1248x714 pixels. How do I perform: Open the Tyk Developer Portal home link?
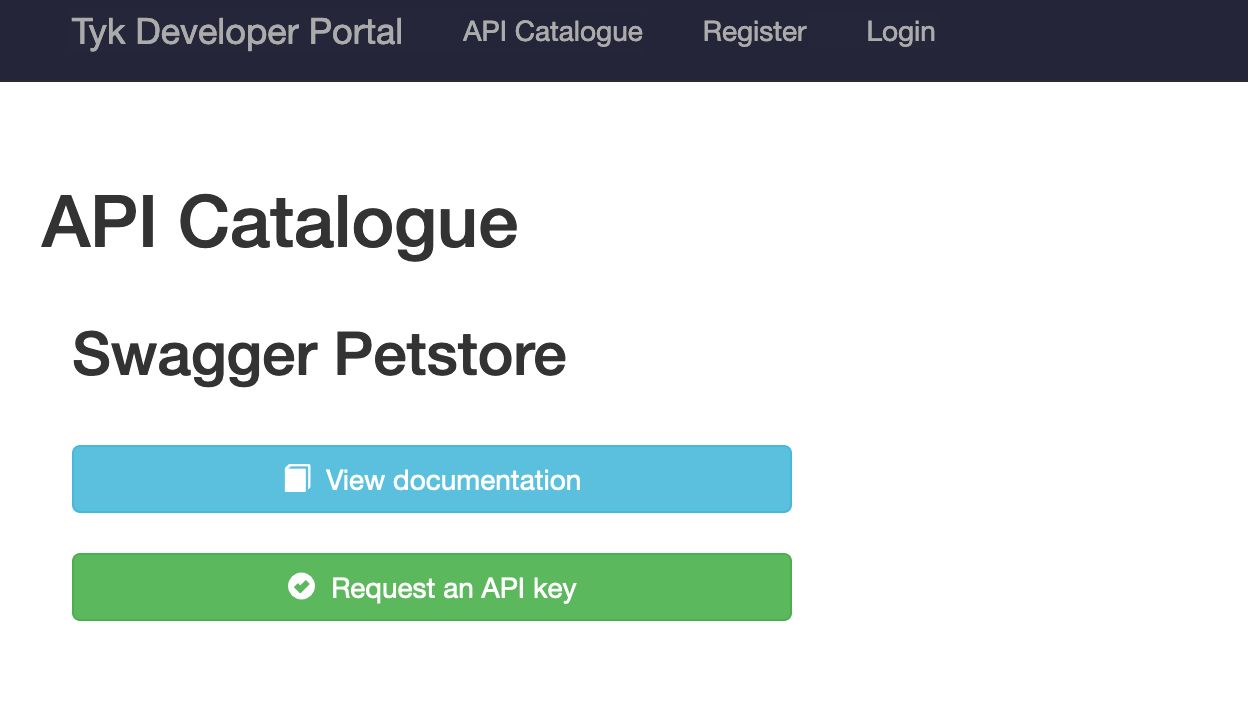tap(237, 32)
